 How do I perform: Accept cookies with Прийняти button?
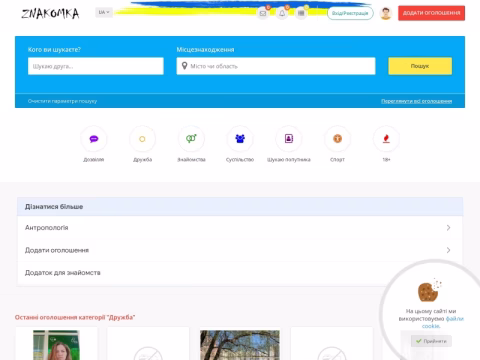pyautogui.click(x=431, y=341)
